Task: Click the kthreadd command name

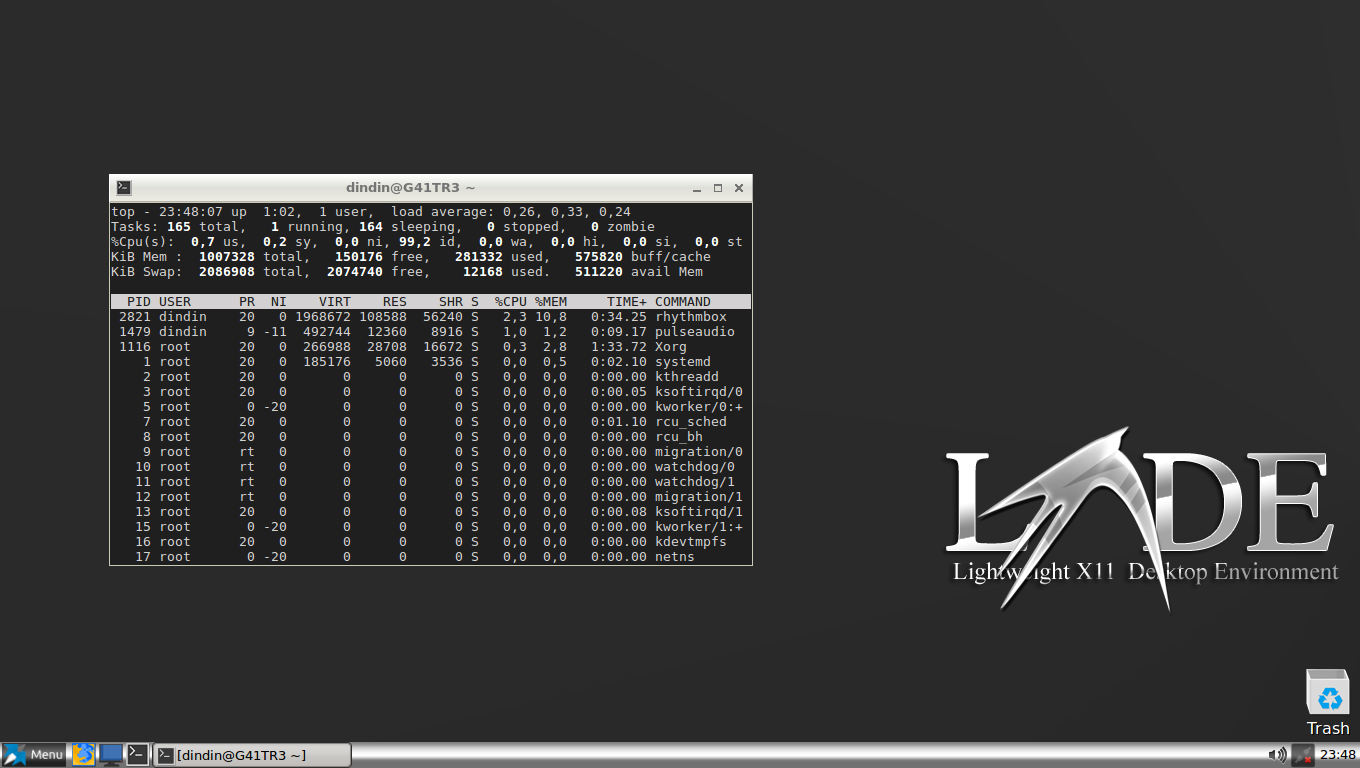Action: click(x=687, y=377)
